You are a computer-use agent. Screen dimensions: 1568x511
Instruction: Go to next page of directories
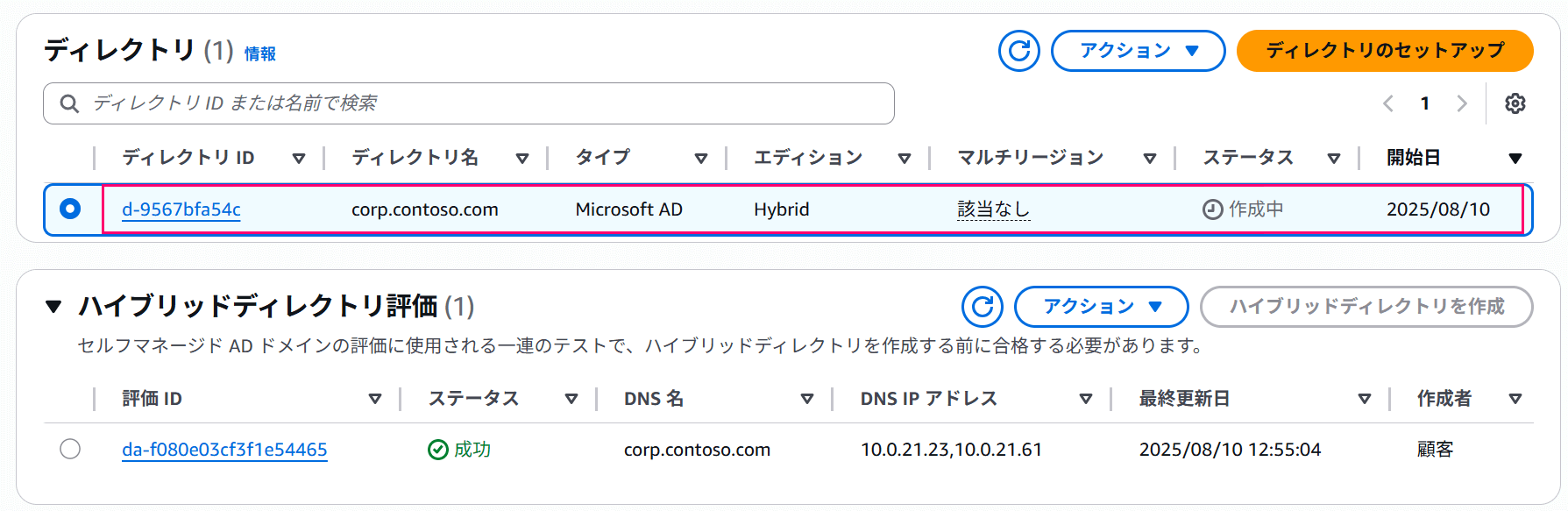coord(1462,103)
